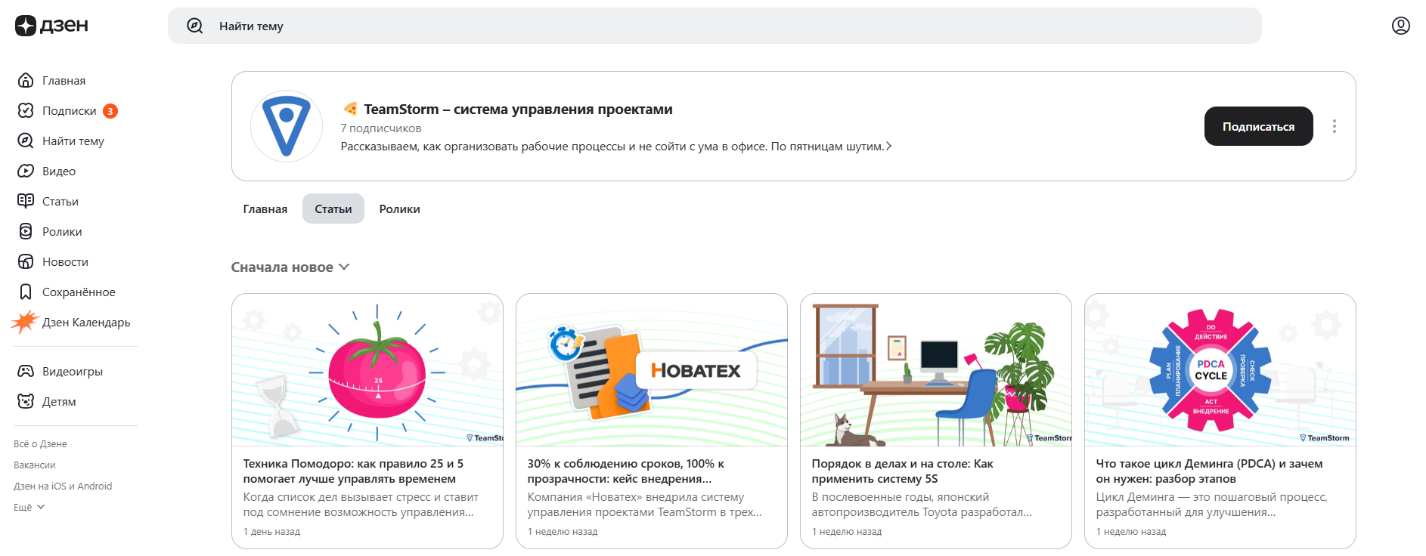Image resolution: width=1426 pixels, height=556 pixels.
Task: Click the search compass icon in search bar
Action: coord(195,26)
